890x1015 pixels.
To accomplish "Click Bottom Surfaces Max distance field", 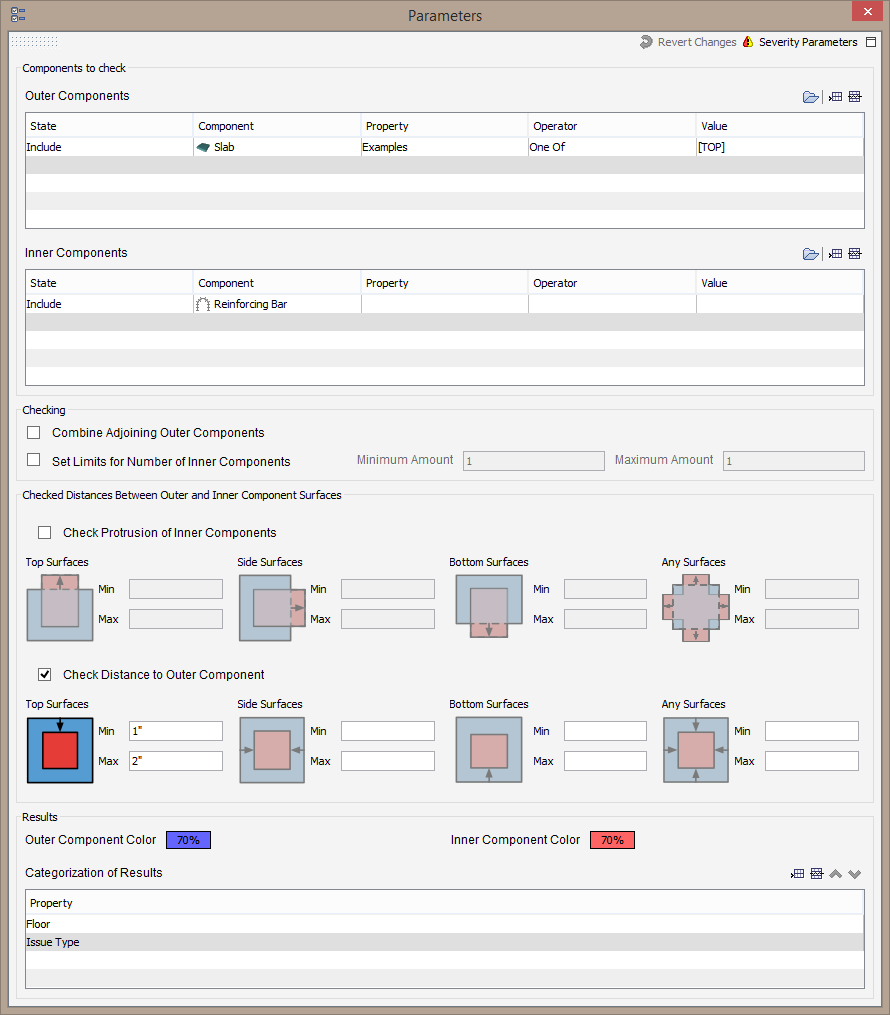I will 605,761.
